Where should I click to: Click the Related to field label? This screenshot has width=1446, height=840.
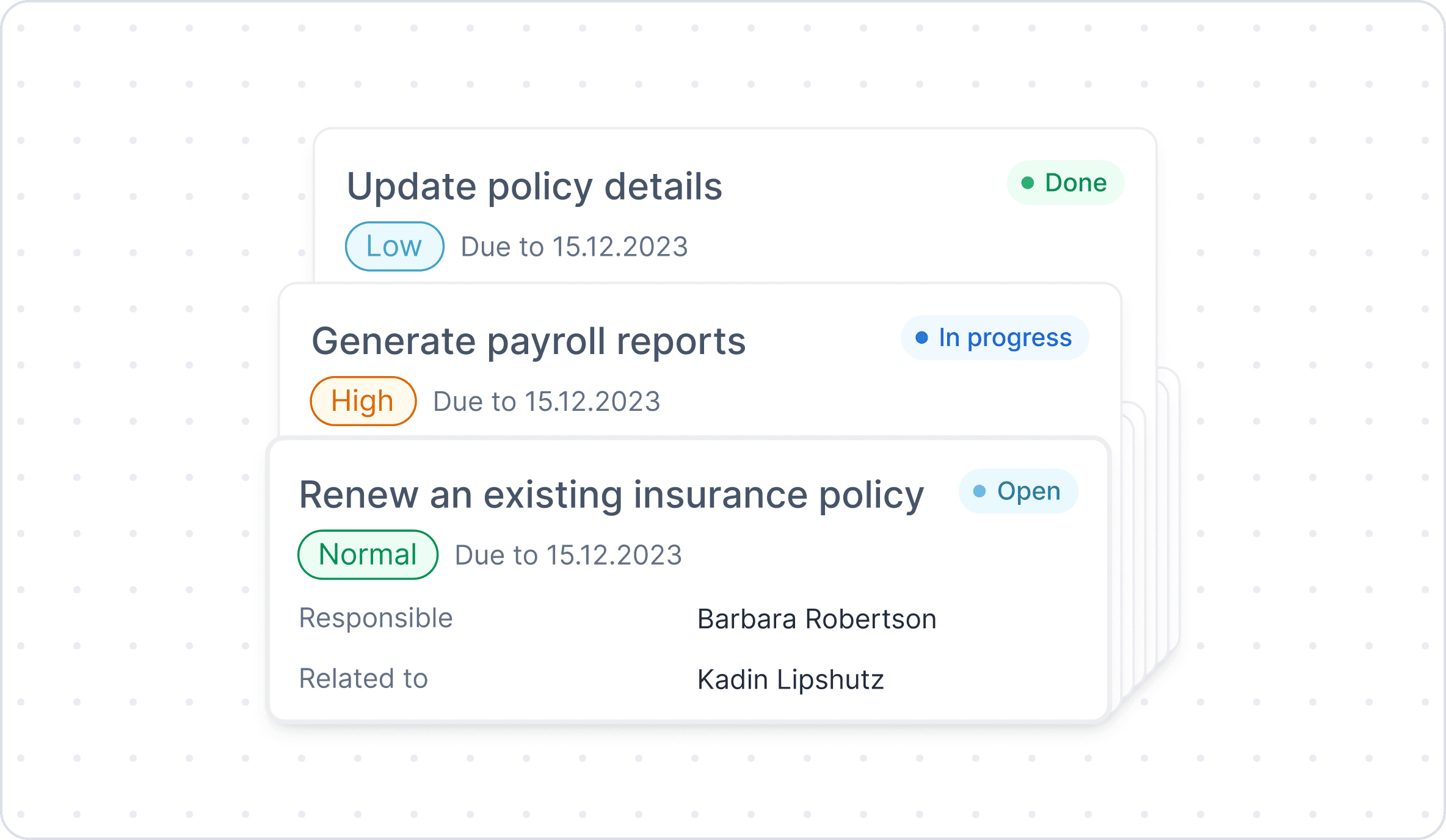pyautogui.click(x=363, y=678)
